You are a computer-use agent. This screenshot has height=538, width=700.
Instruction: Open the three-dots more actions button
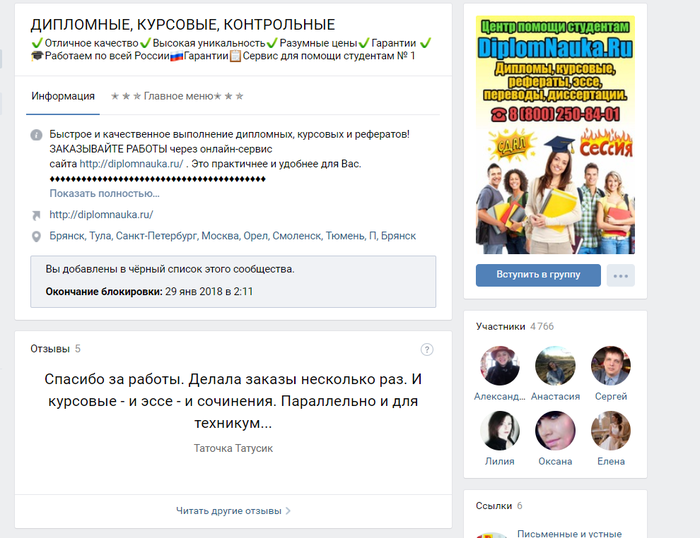(622, 276)
